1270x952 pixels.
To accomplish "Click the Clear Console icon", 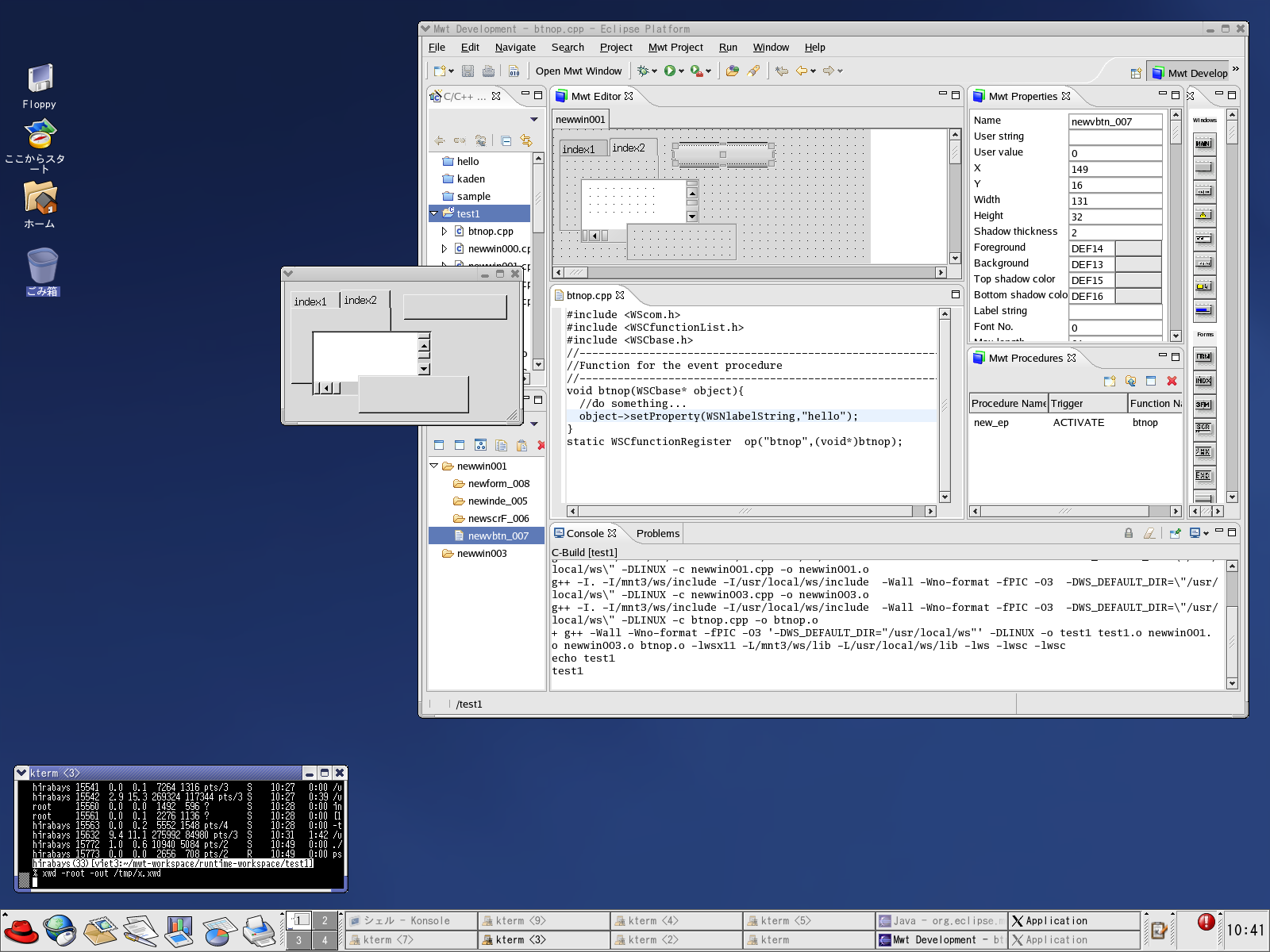I will (x=1149, y=533).
